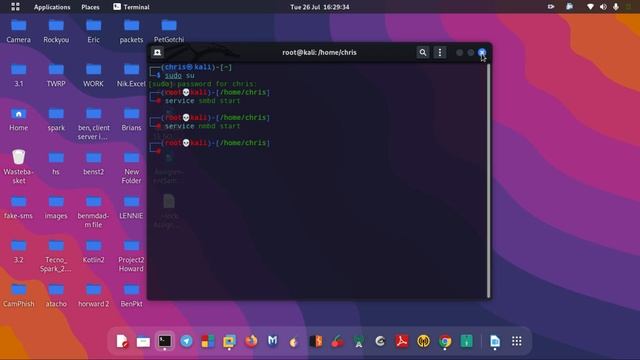Screen dimensions: 640x360
Task: Open the Applications menu
Action: pos(52,7)
